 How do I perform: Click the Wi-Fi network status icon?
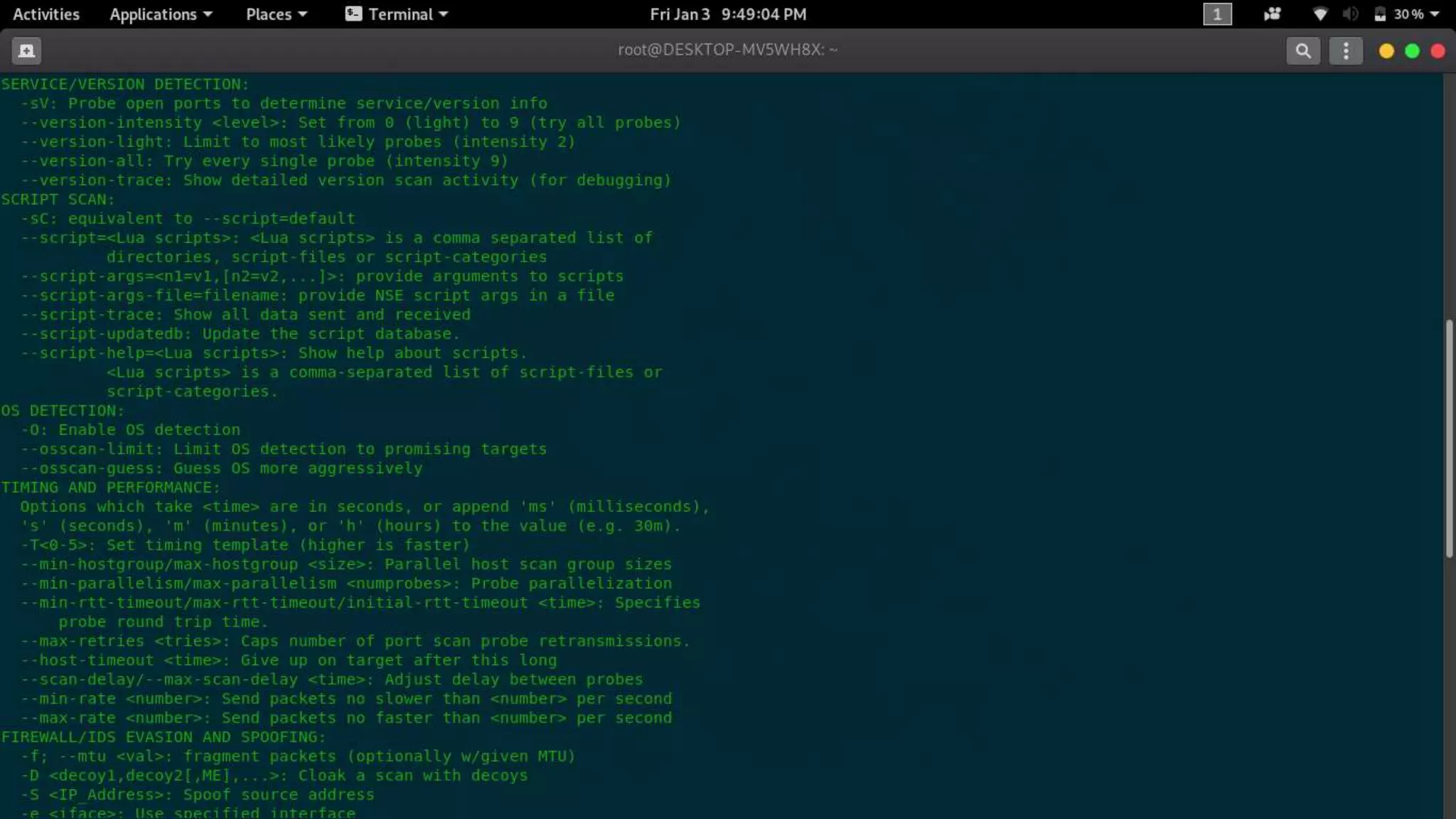pos(1319,14)
